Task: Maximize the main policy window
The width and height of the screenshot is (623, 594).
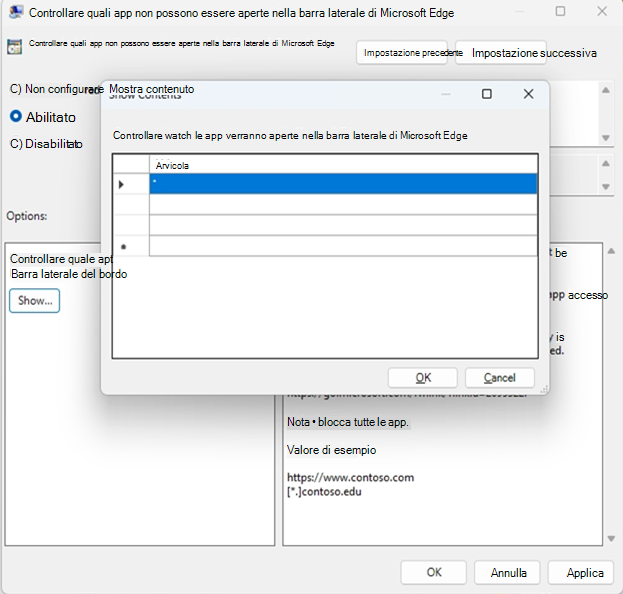Action: 560,12
